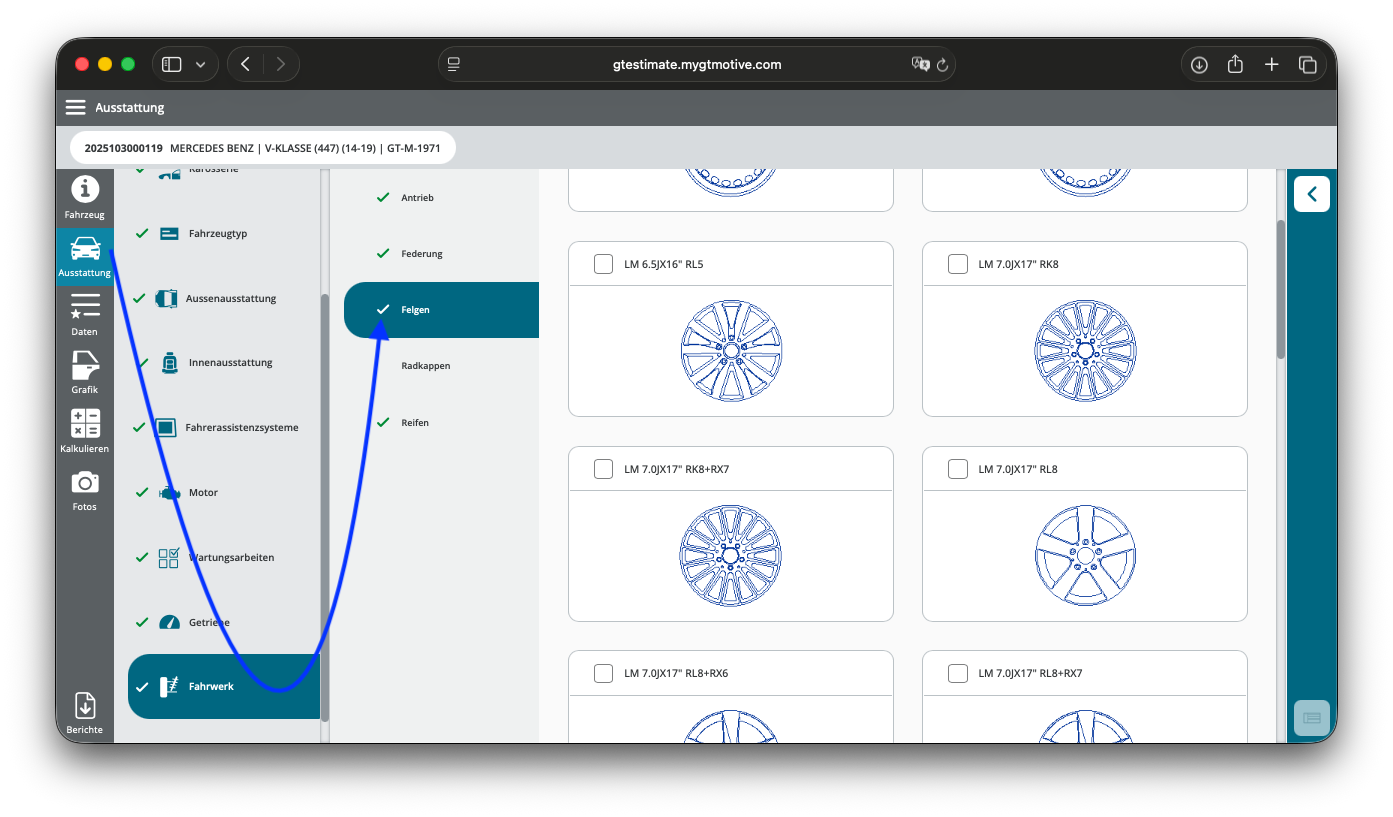Select the Fahrerassistenzsysteme category
The image size is (1393, 817).
242,428
